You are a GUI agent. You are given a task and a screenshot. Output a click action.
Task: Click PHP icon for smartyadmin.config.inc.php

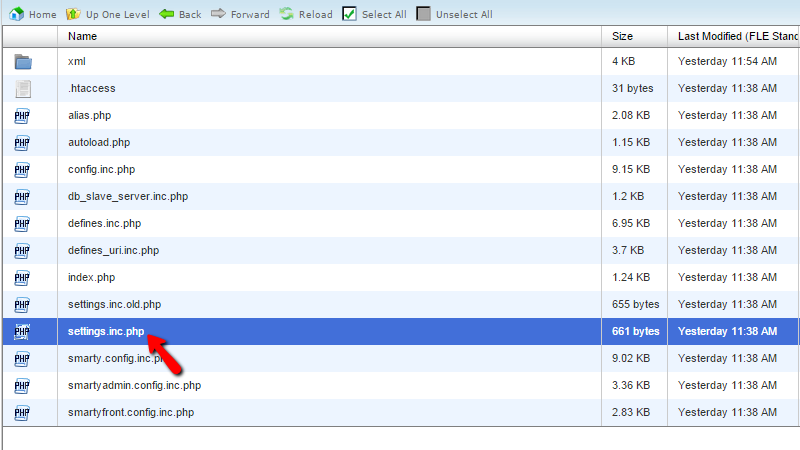(22, 386)
